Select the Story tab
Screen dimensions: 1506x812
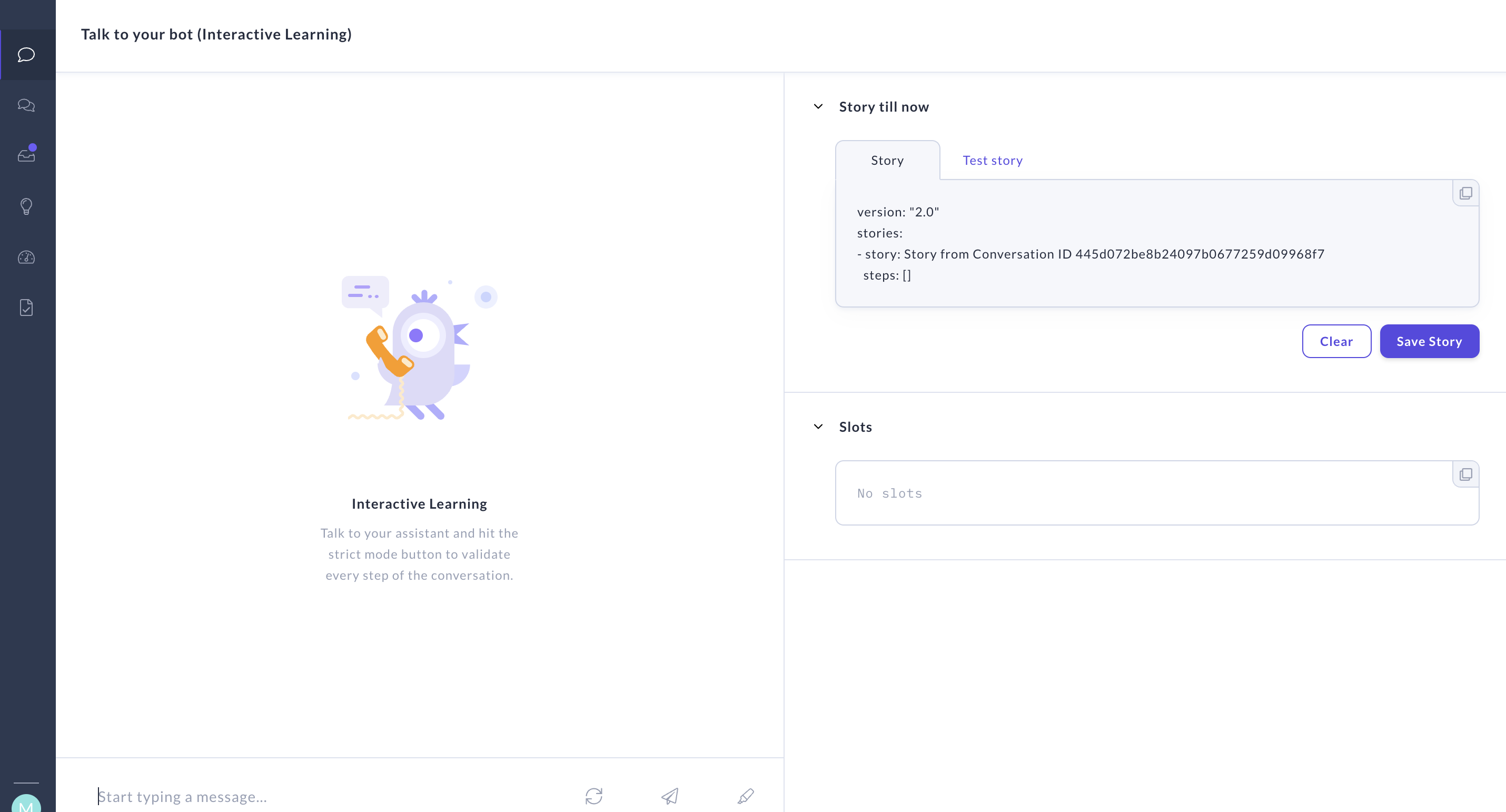886,160
